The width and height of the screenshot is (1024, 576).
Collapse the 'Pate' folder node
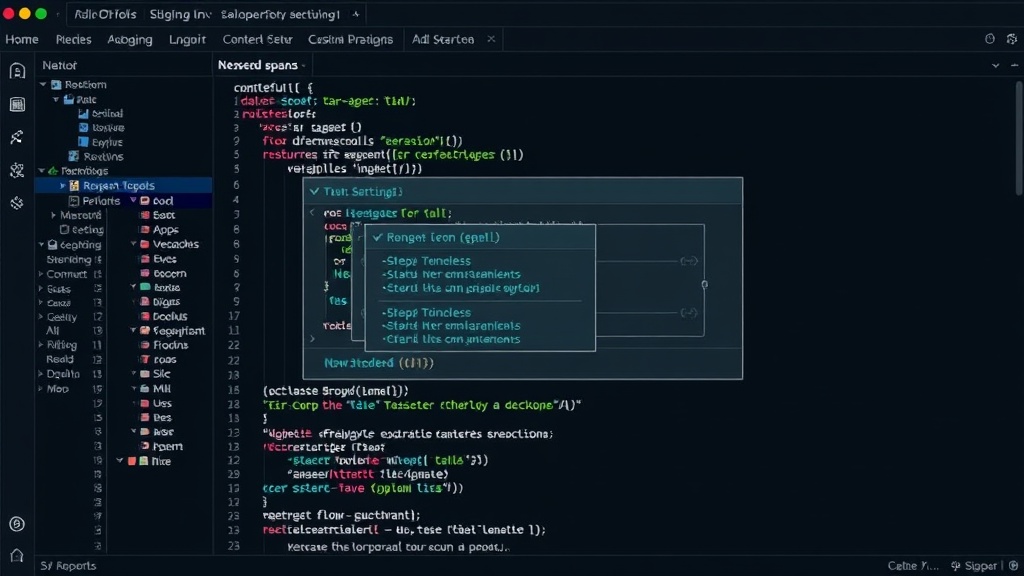click(56, 99)
